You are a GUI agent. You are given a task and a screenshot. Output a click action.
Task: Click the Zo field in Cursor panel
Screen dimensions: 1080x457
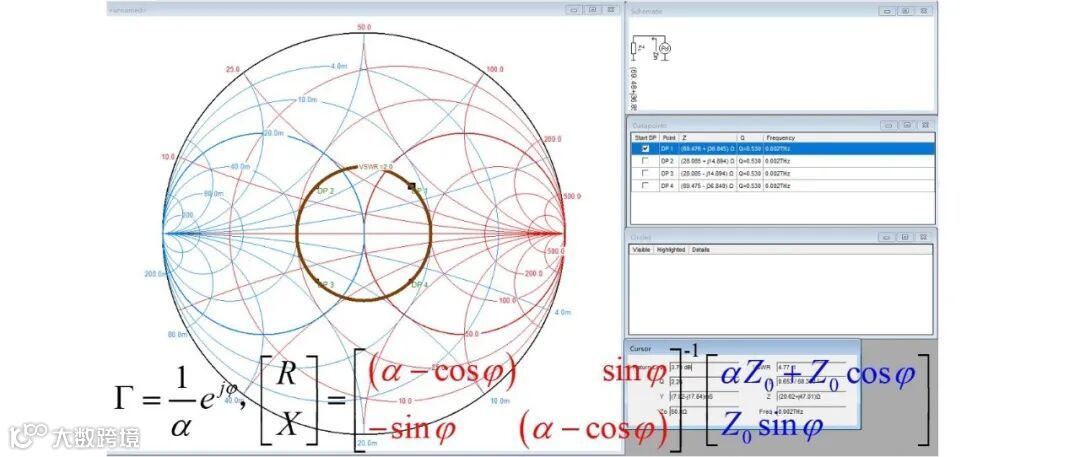tap(703, 411)
